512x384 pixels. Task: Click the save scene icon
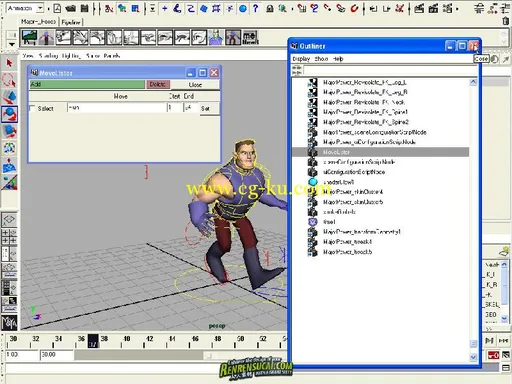click(85, 8)
